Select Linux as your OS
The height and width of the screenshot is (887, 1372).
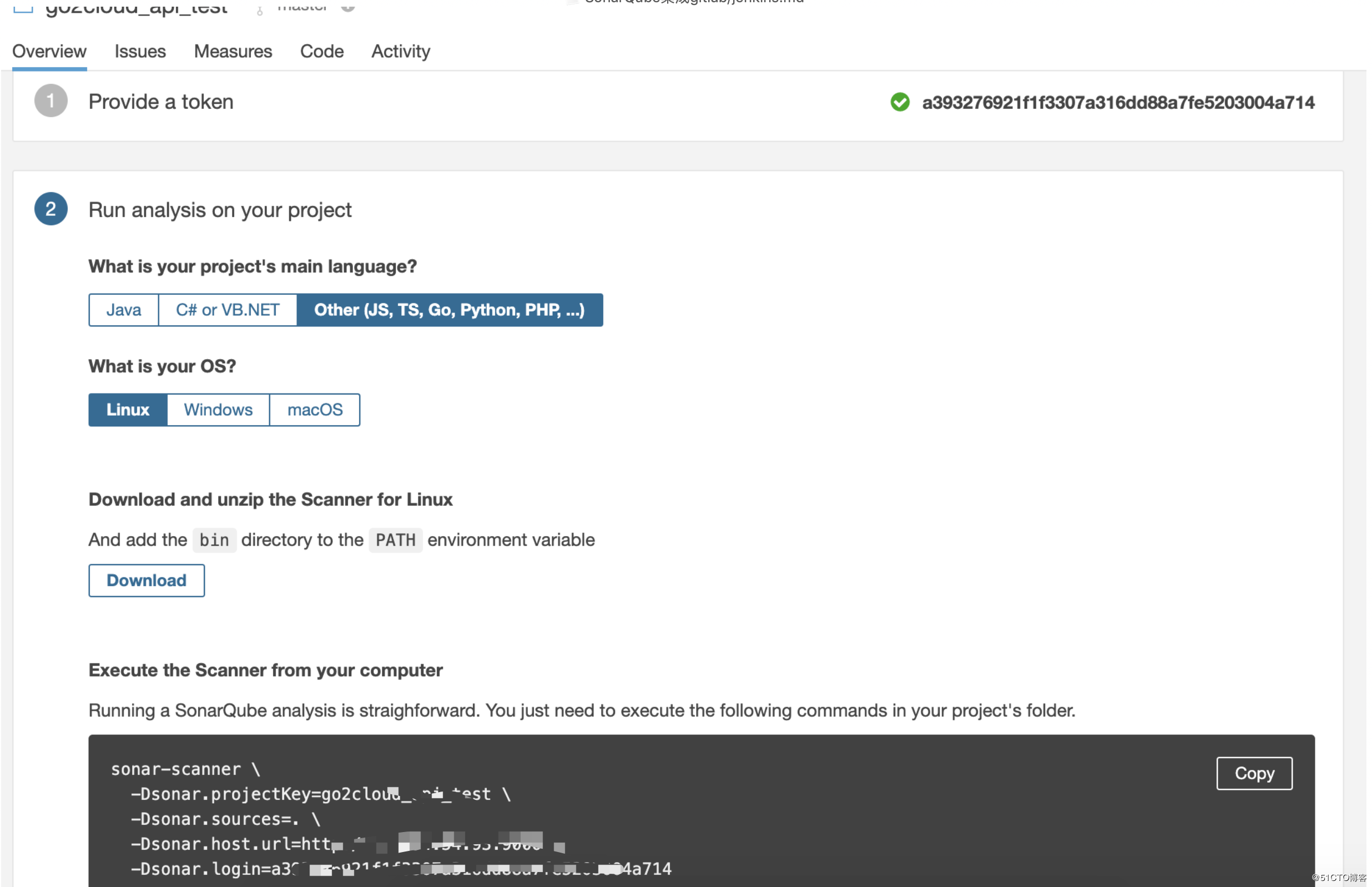point(127,410)
